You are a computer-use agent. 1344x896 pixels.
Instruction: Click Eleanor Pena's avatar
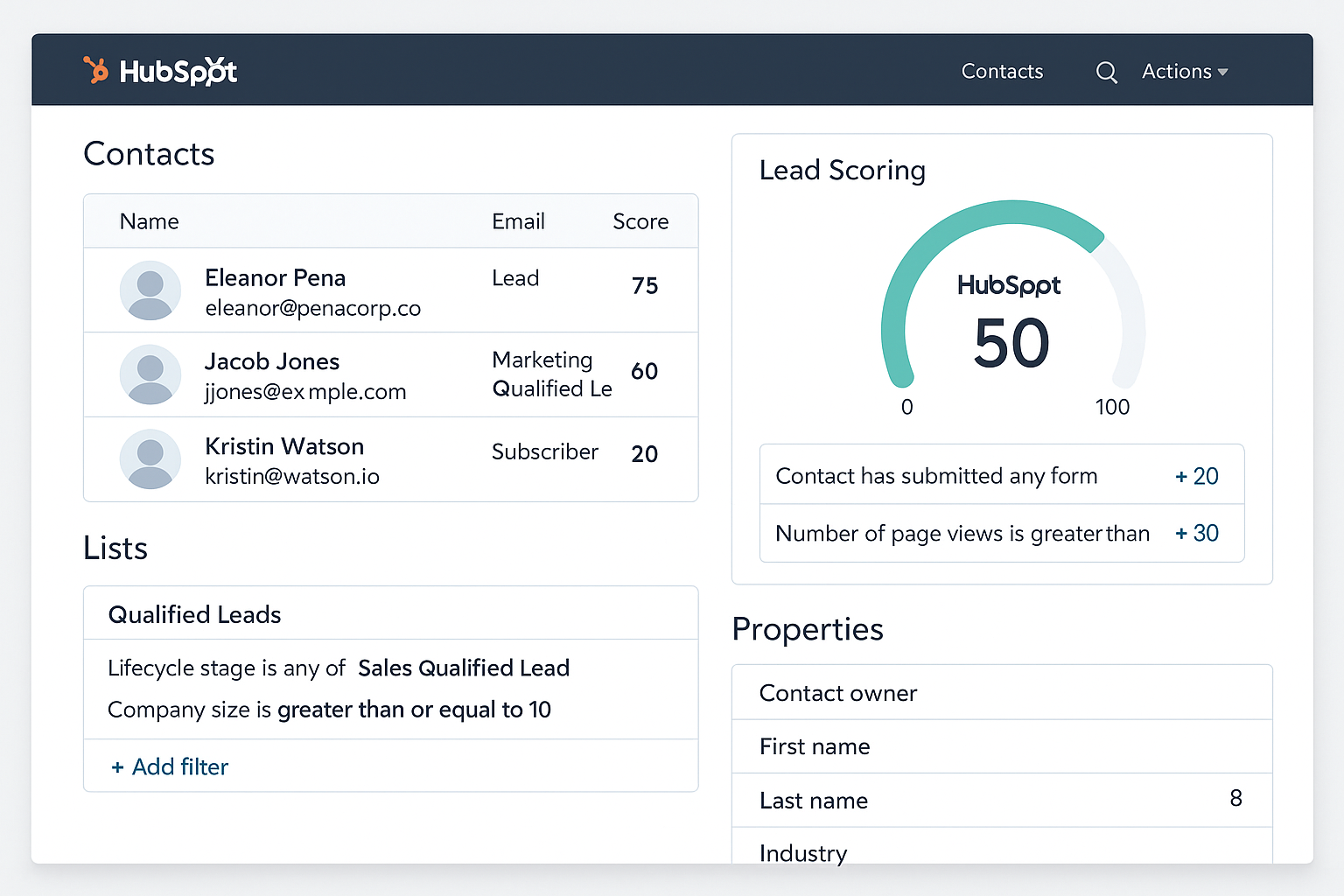click(150, 290)
